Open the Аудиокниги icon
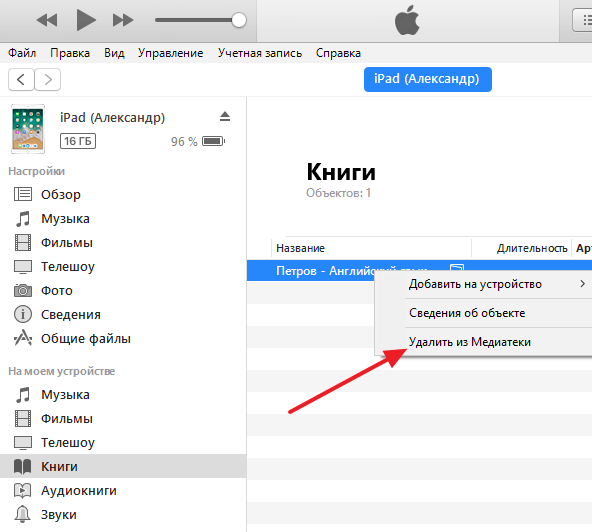 [x=23, y=490]
